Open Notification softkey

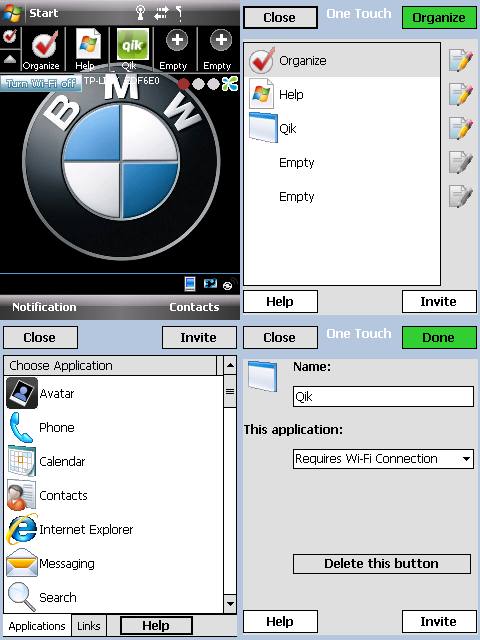coord(44,307)
